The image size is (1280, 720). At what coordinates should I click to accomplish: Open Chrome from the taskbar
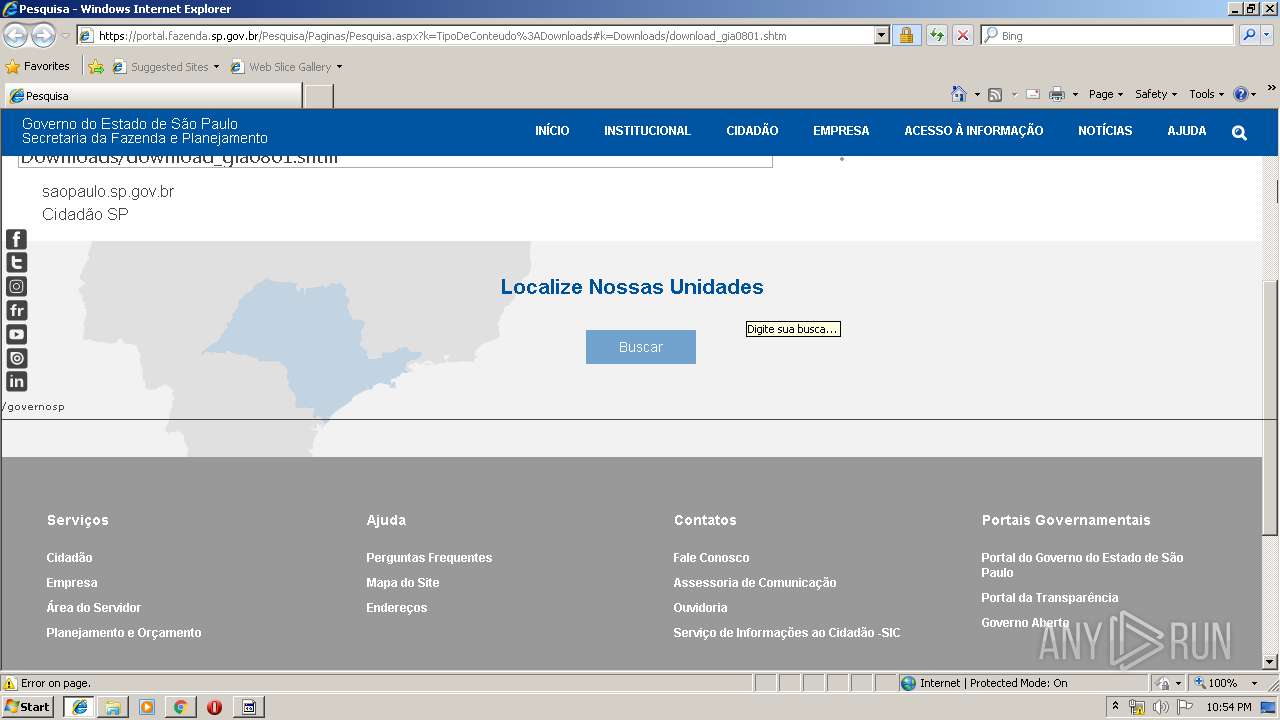pyautogui.click(x=180, y=707)
